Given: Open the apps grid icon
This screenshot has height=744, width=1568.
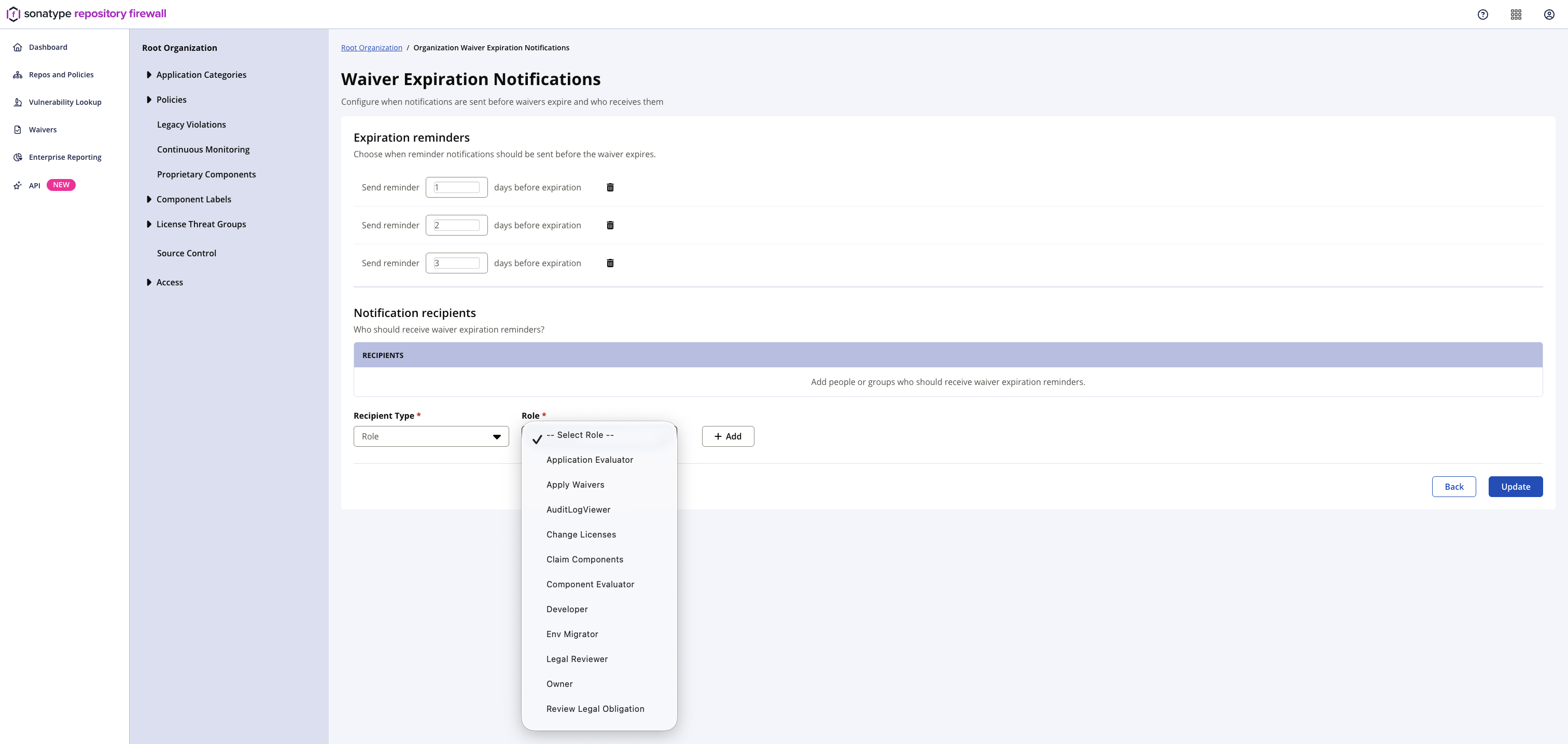Looking at the screenshot, I should (x=1516, y=15).
